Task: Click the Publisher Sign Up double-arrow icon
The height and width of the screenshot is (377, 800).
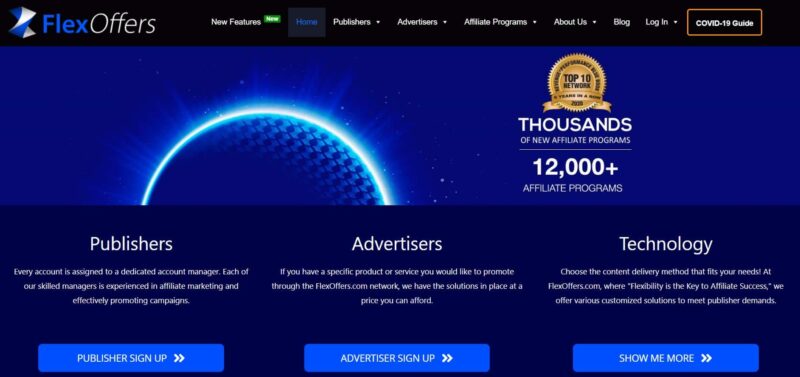Action: click(x=179, y=358)
